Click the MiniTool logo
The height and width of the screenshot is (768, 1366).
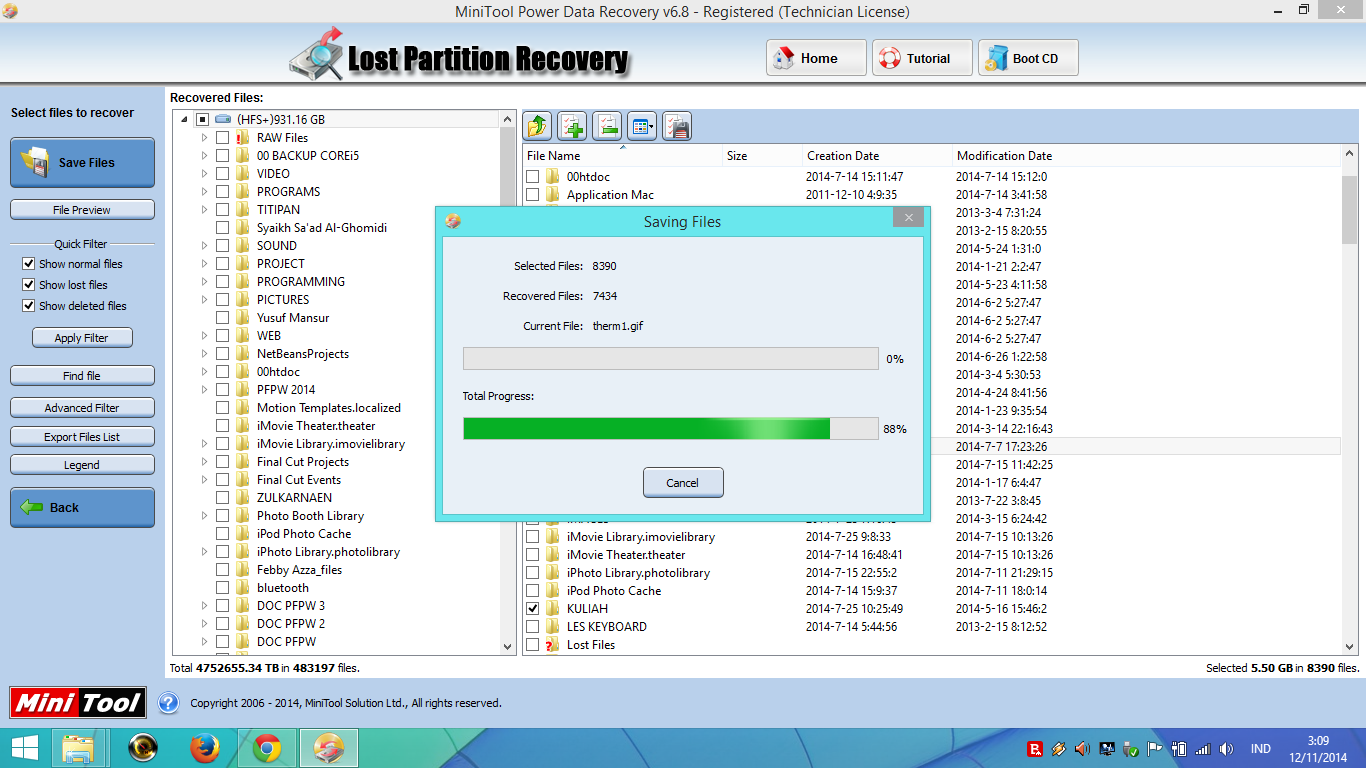pos(78,702)
